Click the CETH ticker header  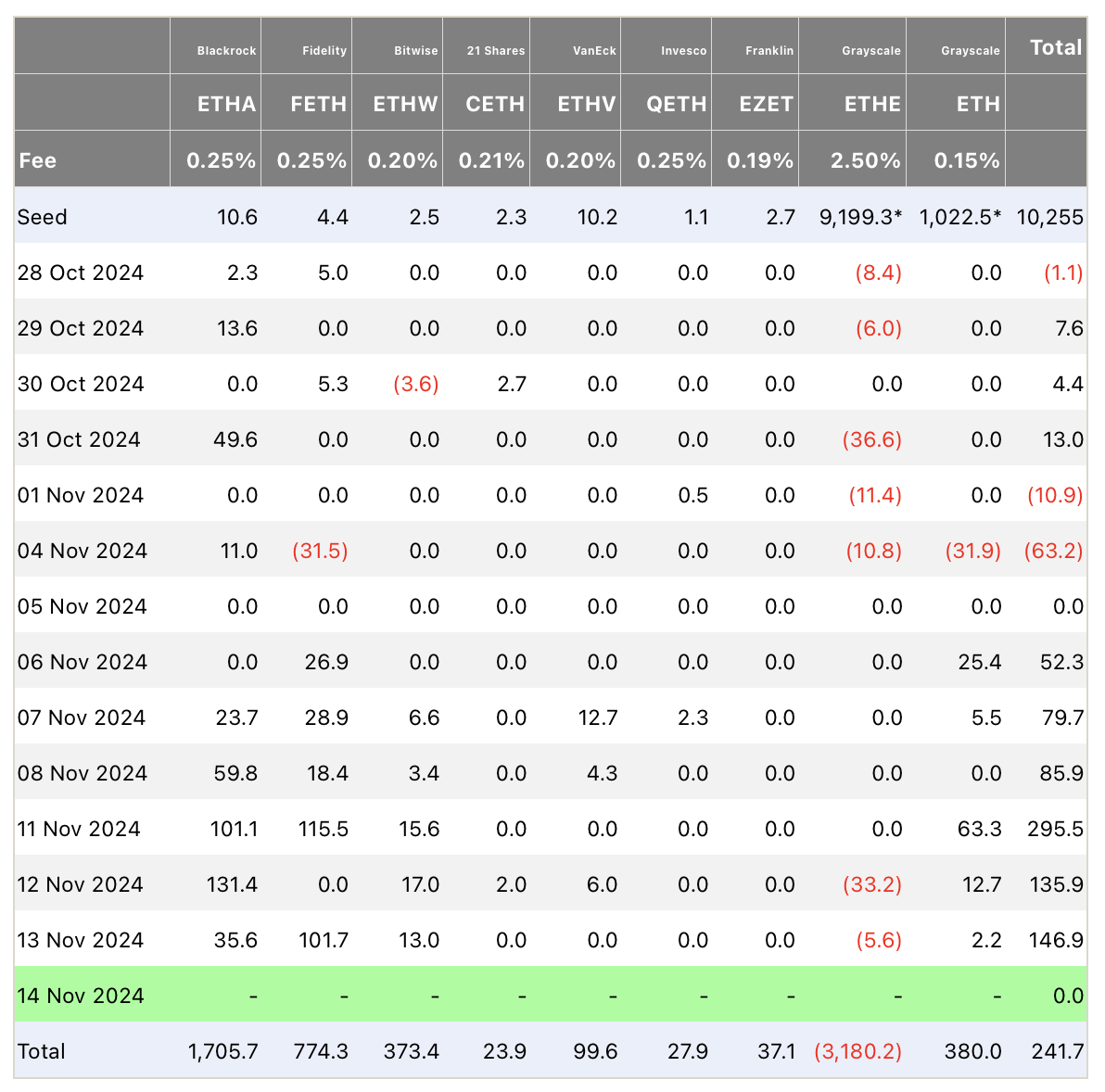tap(495, 104)
